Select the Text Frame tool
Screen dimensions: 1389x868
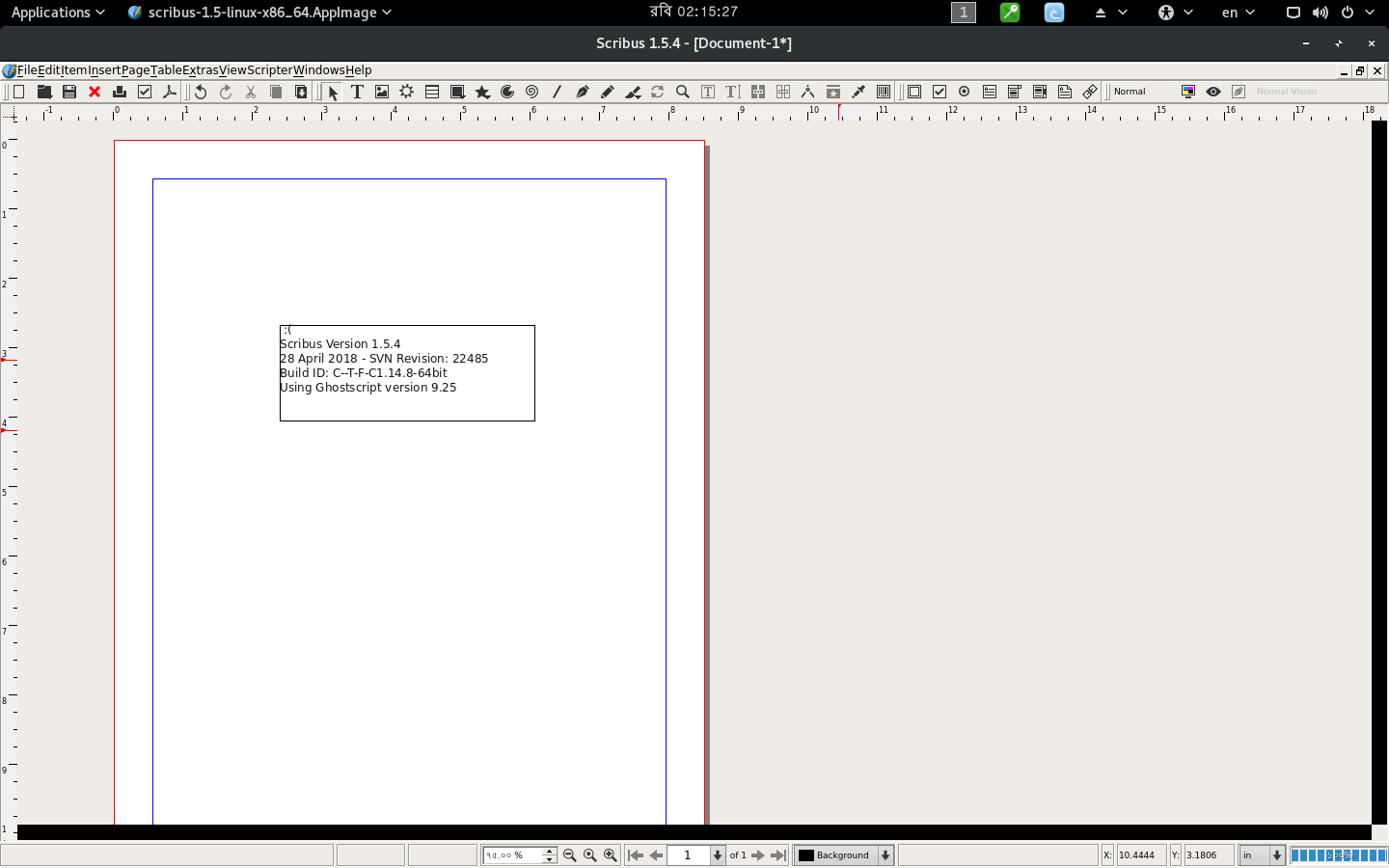coord(357,92)
